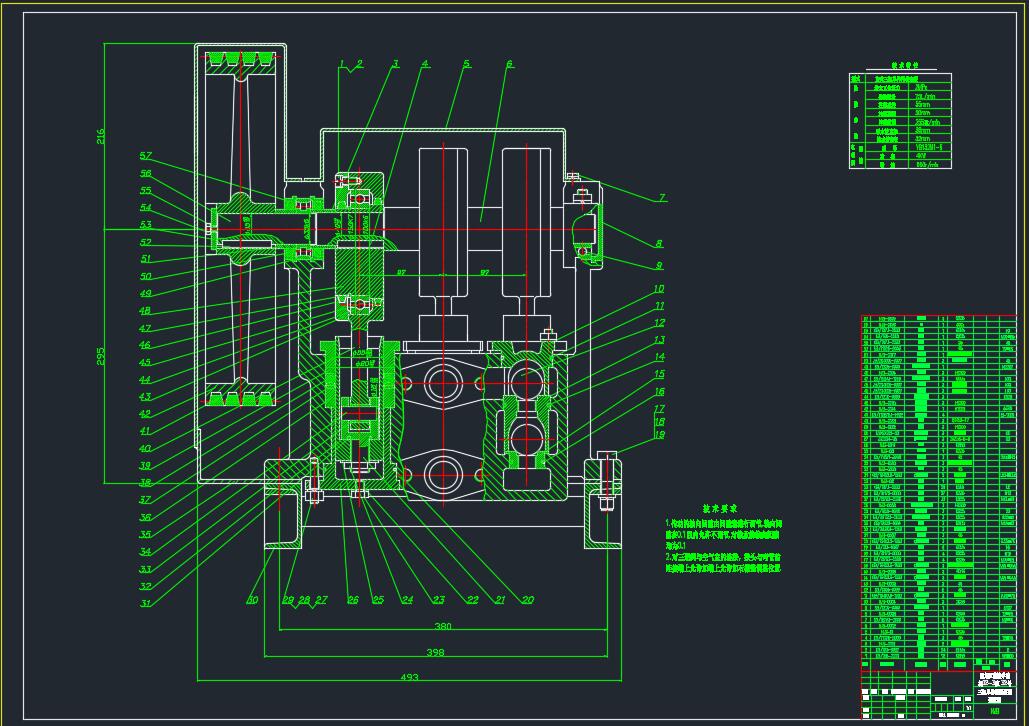Screen dimensions: 1029x726
Task: Click the 493 overall width dimension
Action: [x=409, y=678]
